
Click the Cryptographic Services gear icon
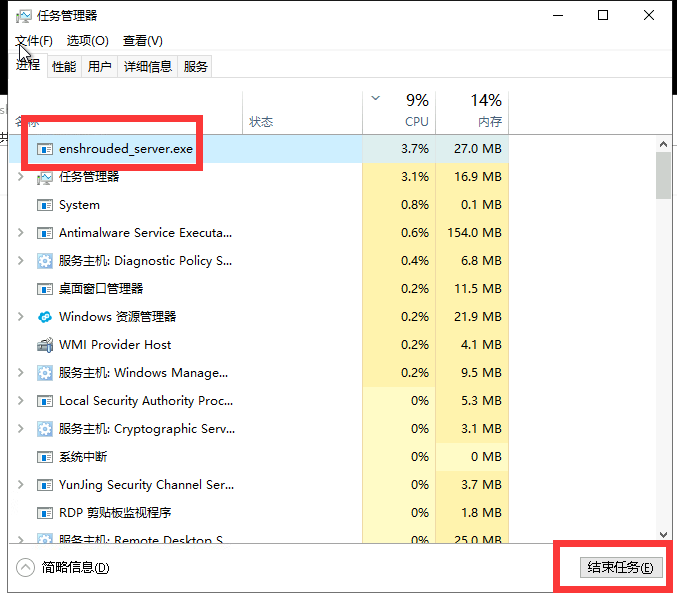coord(45,429)
